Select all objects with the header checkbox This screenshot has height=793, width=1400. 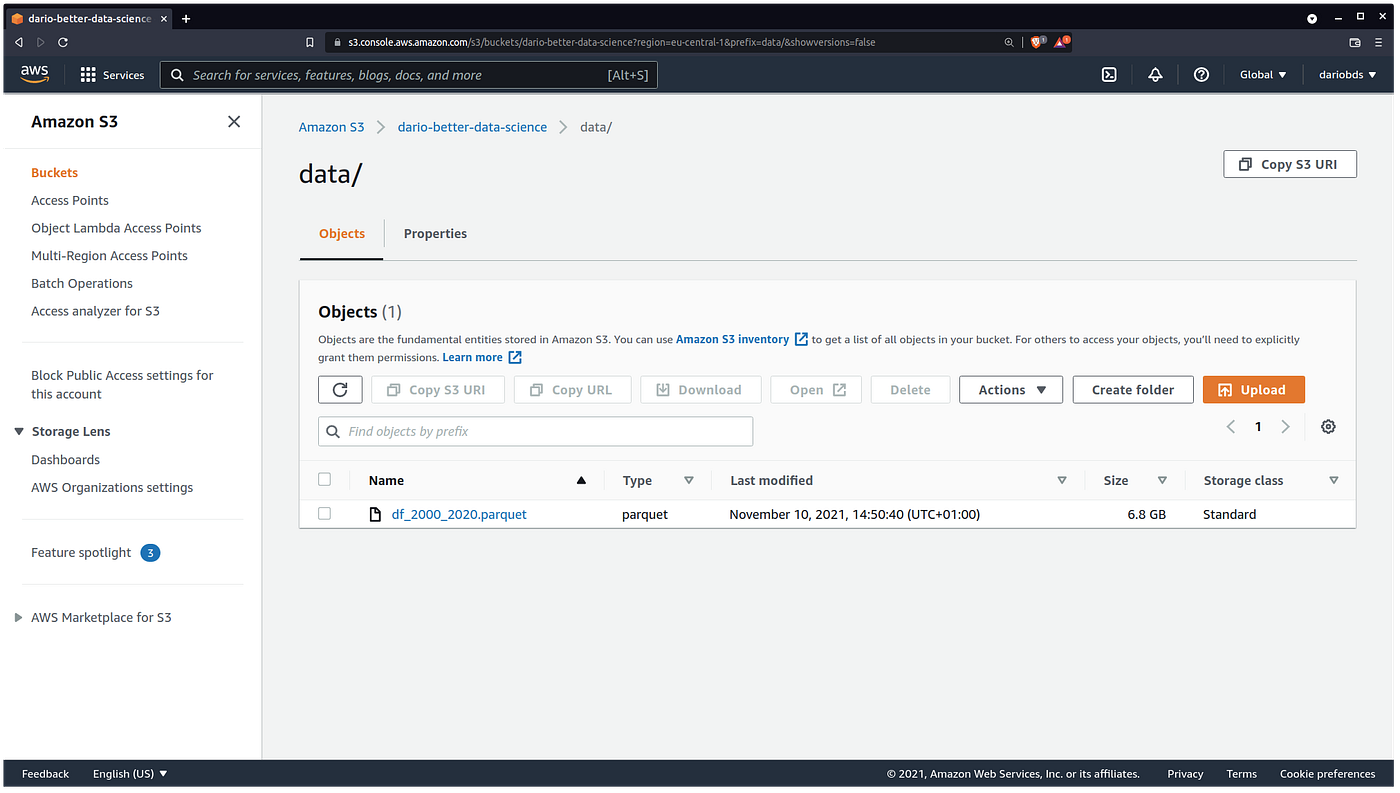pyautogui.click(x=324, y=479)
